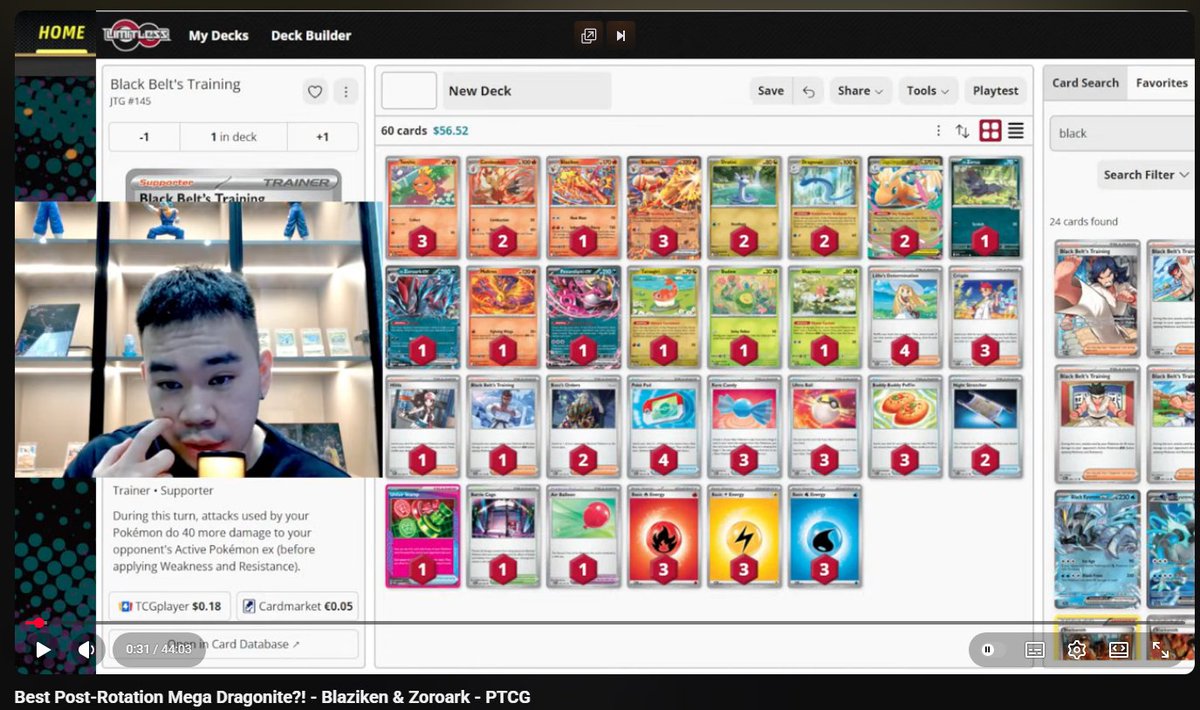Select the Ultra Ball card in the deck
The width and height of the screenshot is (1200, 710).
(x=824, y=426)
